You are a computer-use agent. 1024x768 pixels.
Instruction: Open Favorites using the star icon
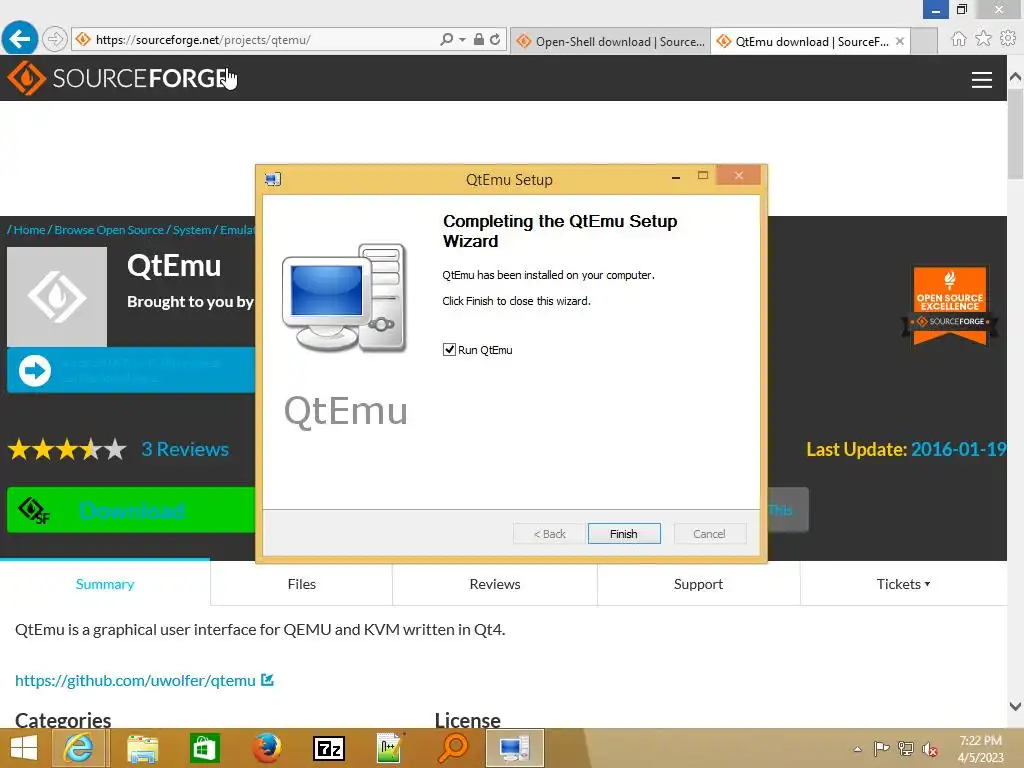[983, 39]
